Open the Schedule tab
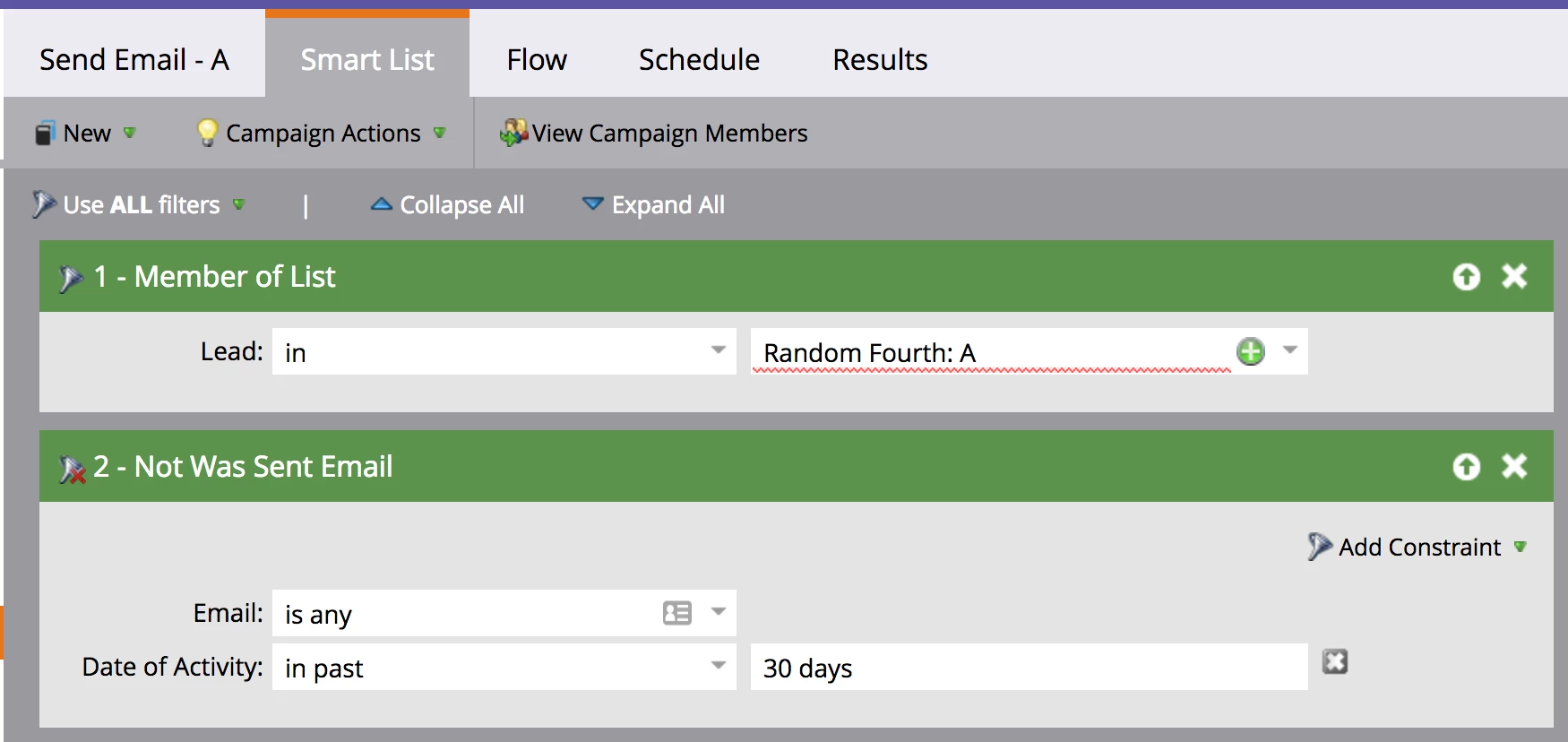This screenshot has height=742, width=1568. (699, 60)
